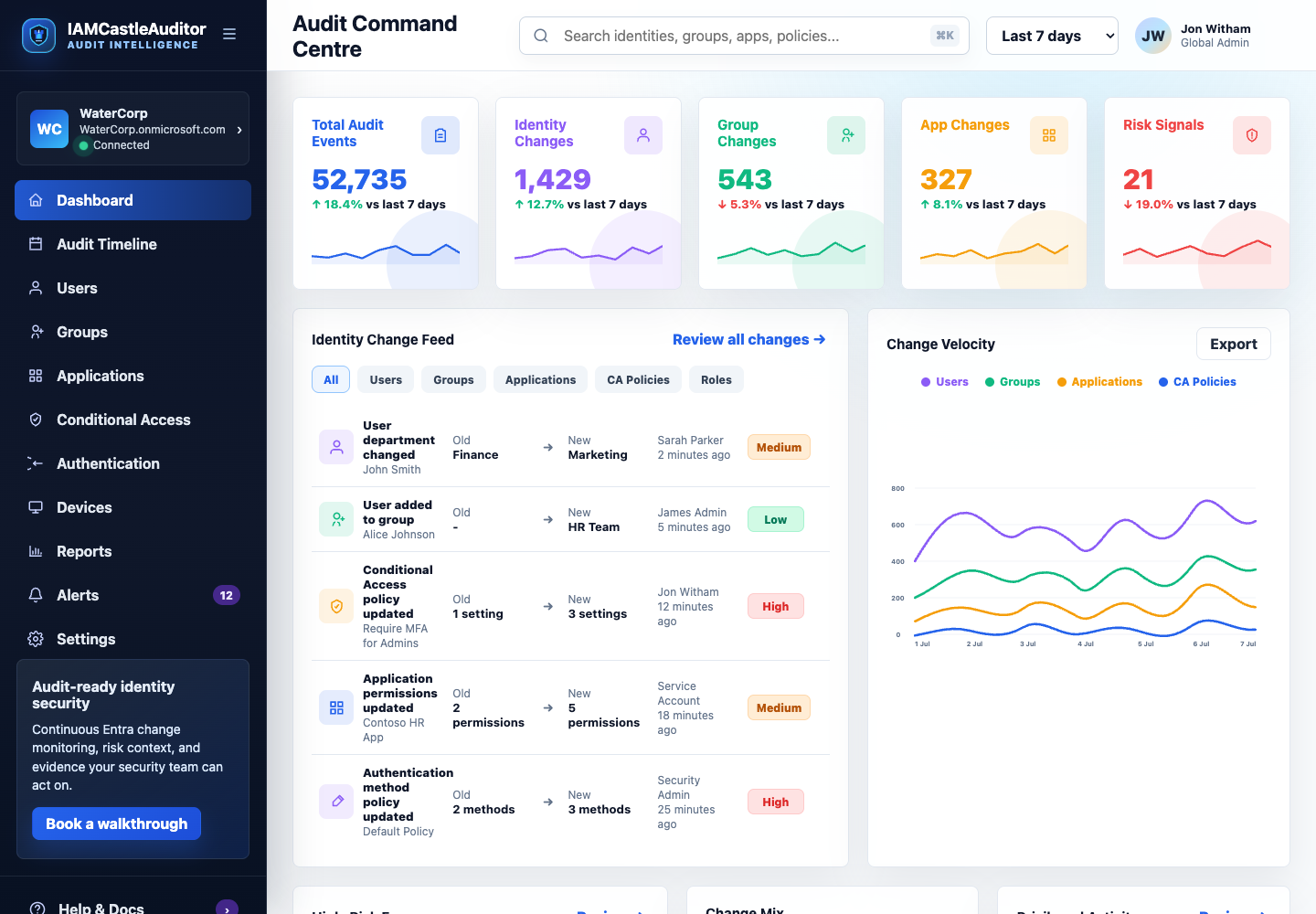
Task: Click the JW profile avatar
Action: pyautogui.click(x=1153, y=36)
